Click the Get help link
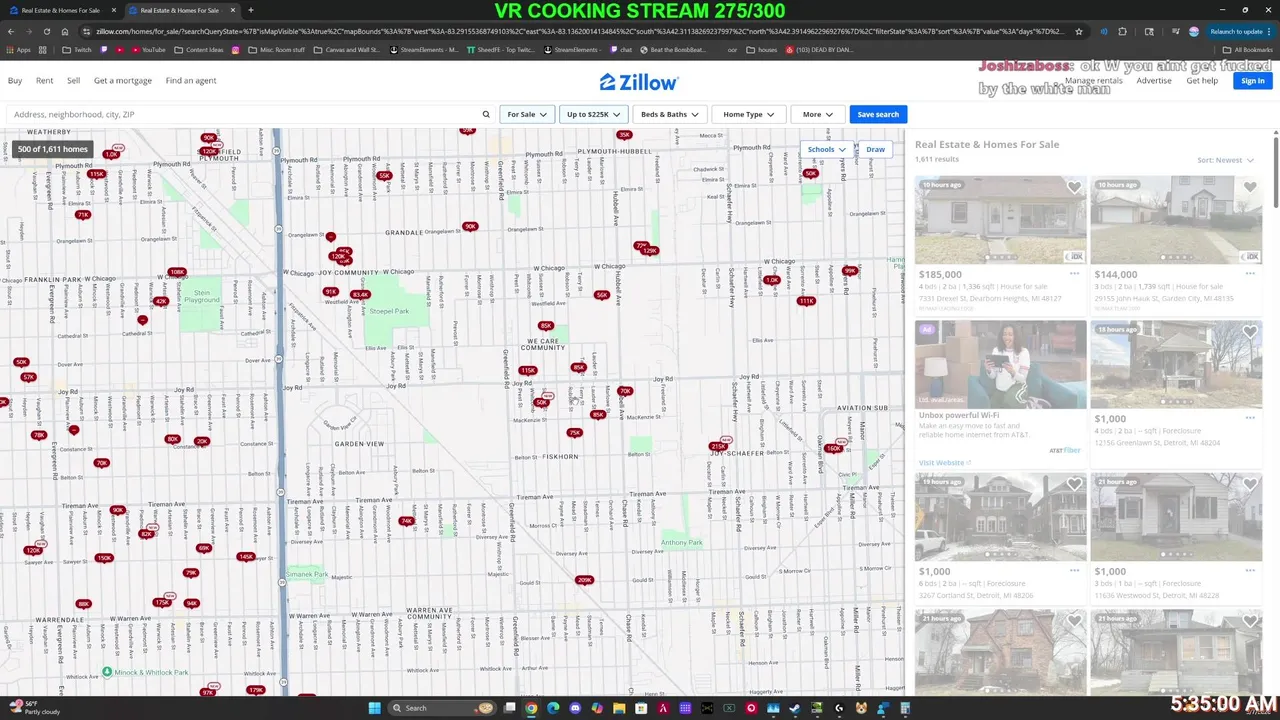This screenshot has height=720, width=1280. pos(1202,81)
